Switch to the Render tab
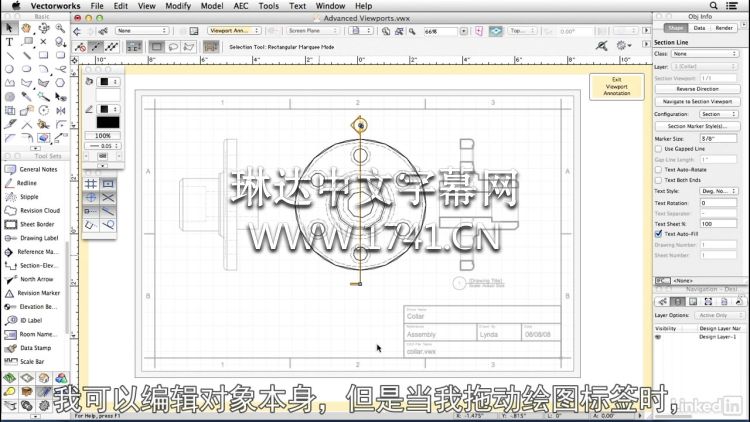Image resolution: width=750 pixels, height=422 pixels. pyautogui.click(x=724, y=28)
